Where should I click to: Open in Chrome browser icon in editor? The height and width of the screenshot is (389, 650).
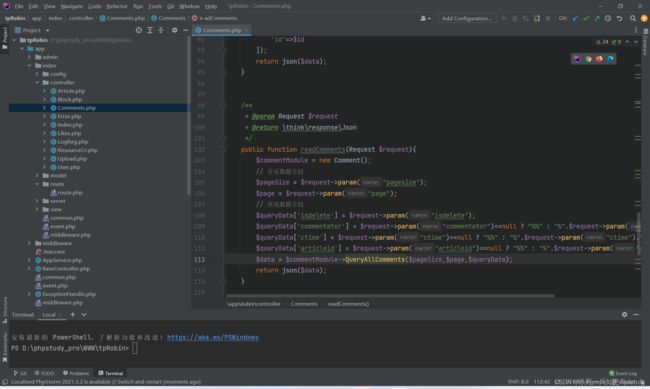click(x=588, y=59)
